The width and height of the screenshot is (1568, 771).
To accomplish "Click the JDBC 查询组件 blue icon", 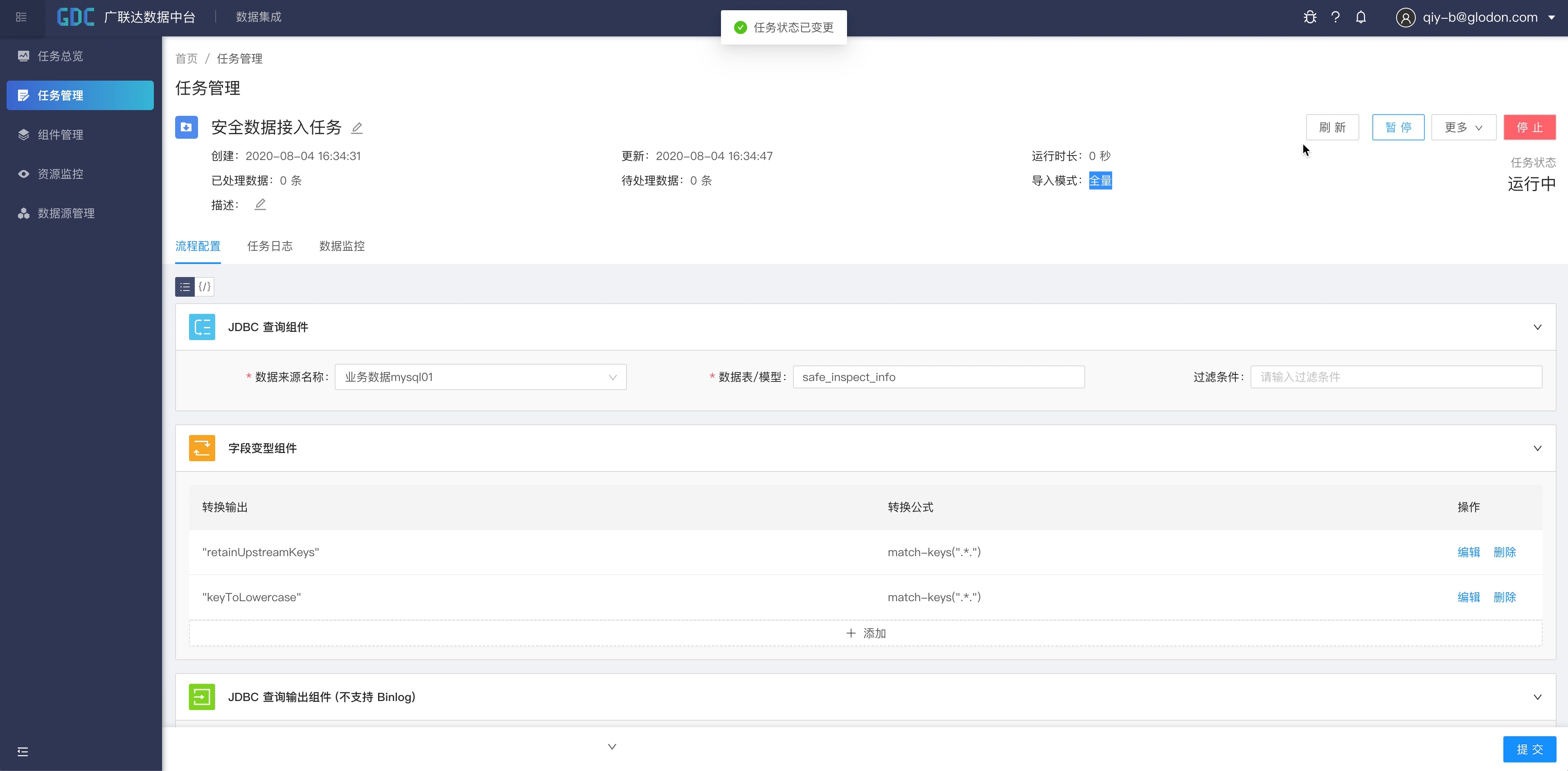I will (x=201, y=327).
